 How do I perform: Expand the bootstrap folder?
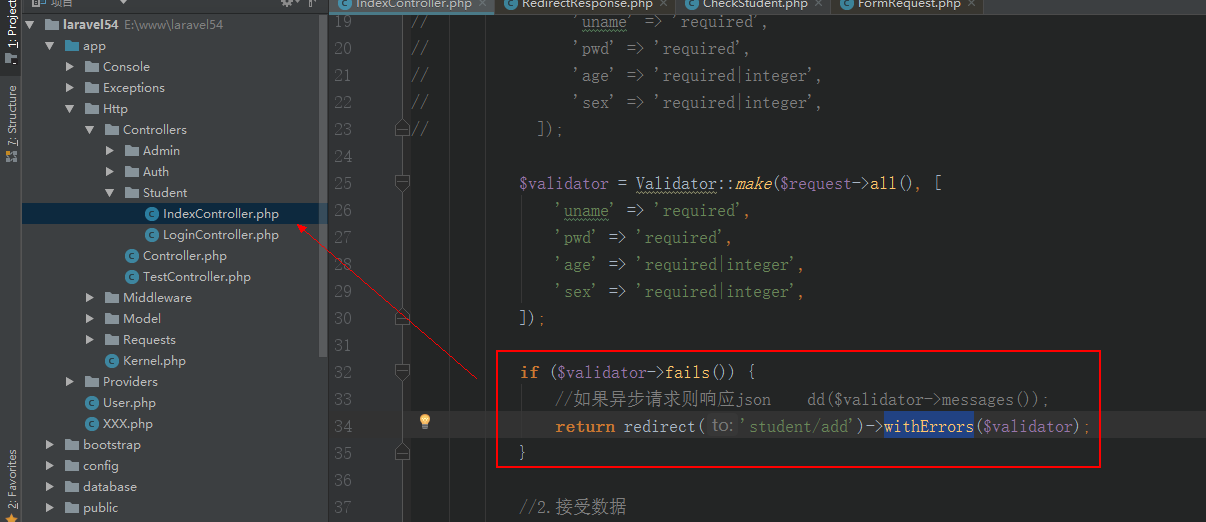50,445
